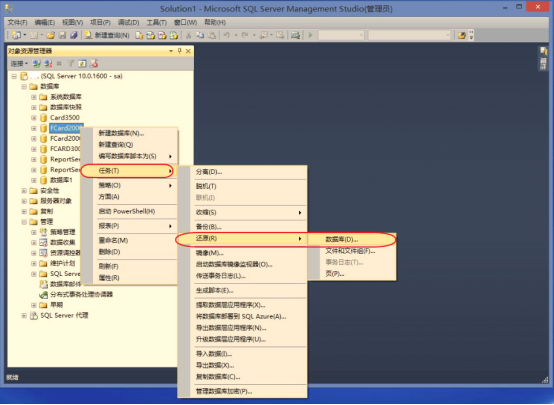The image size is (554, 405).
Task: Select the 早期 folder in tree
Action: click(57, 305)
